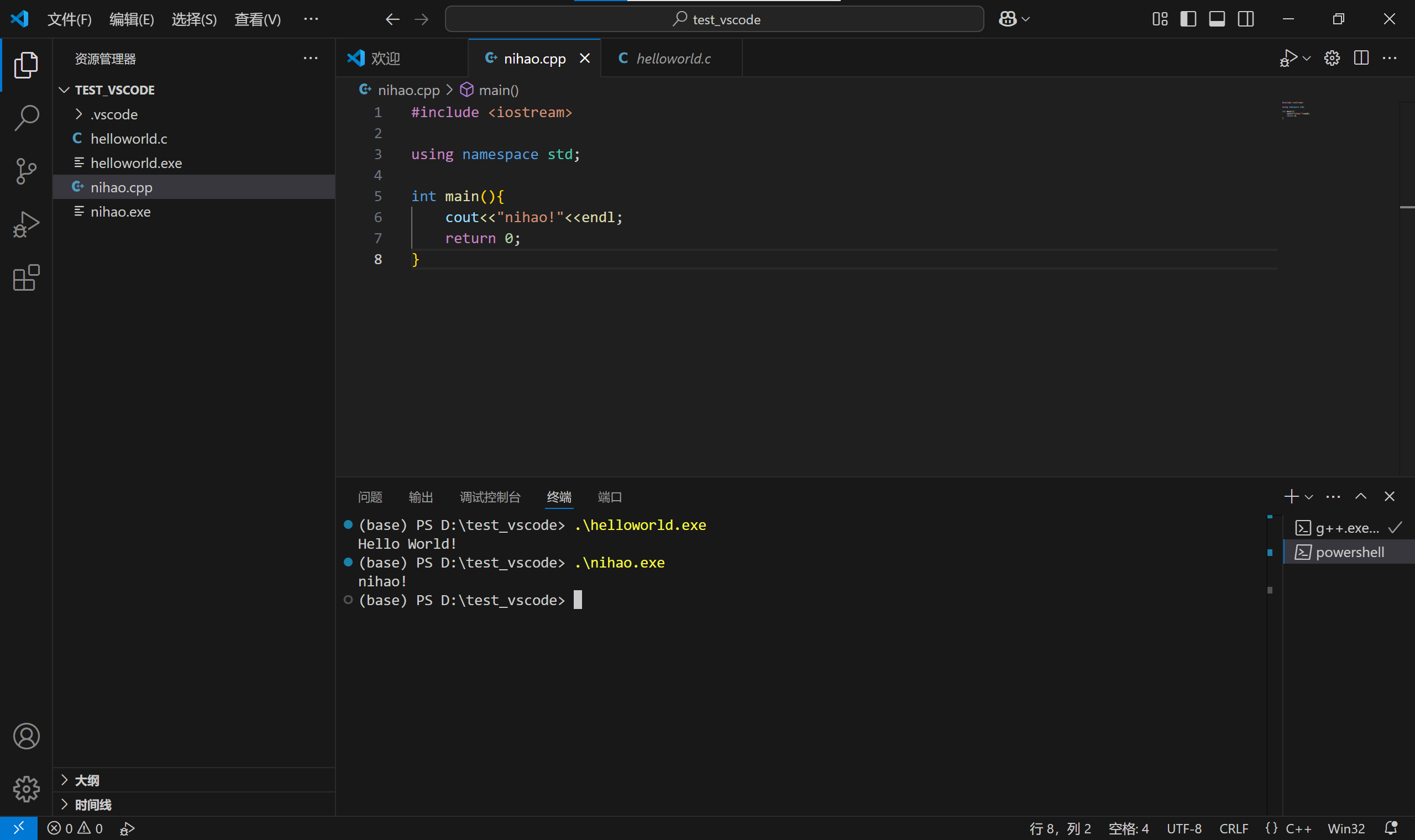
Task: Toggle the Panel visibility
Action: (1218, 19)
